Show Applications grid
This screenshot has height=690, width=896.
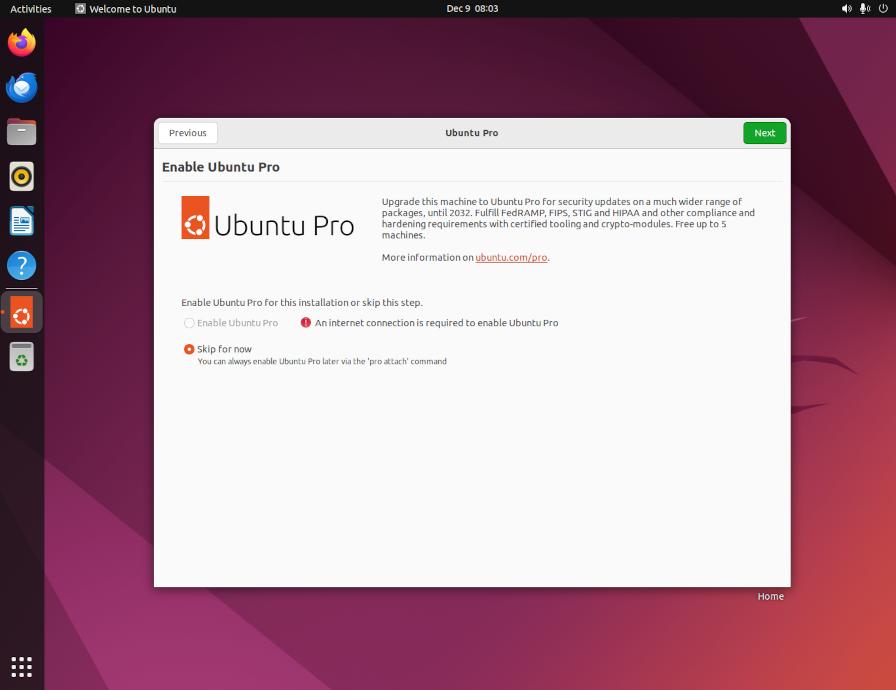tap(22, 667)
